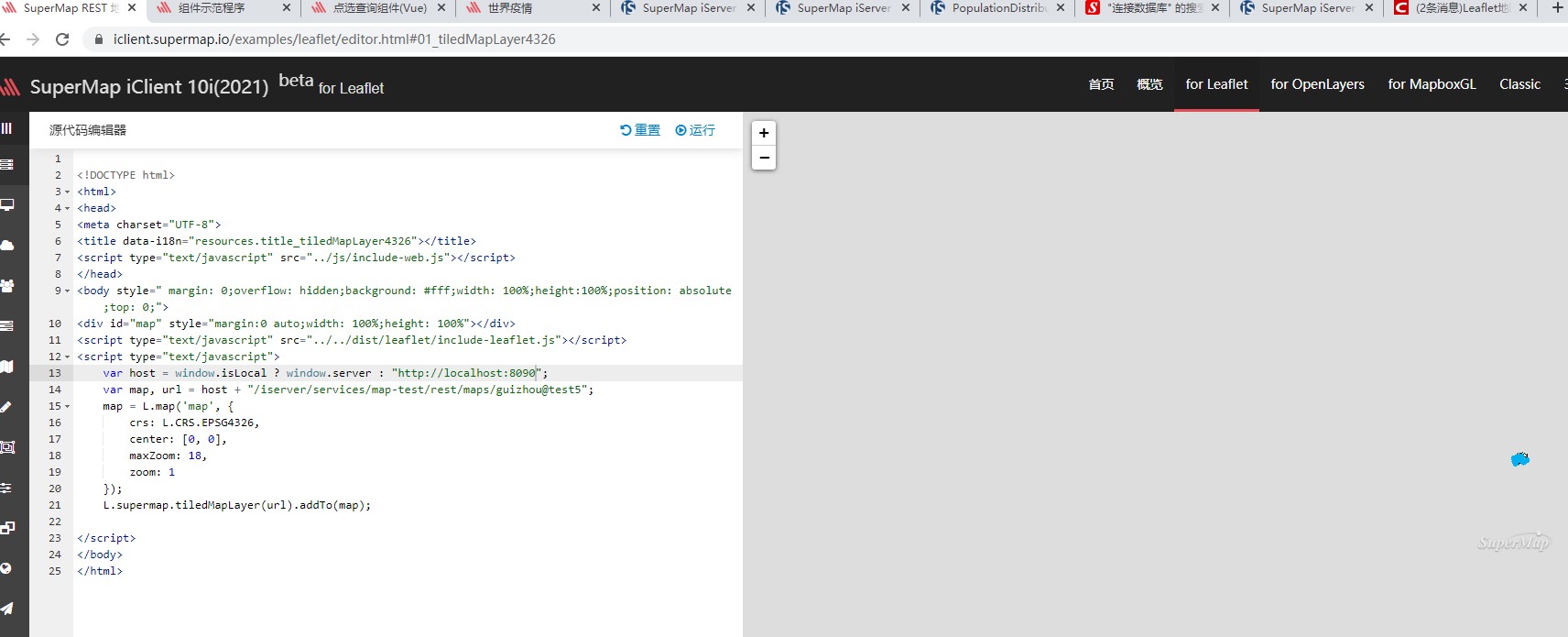Image resolution: width=1568 pixels, height=637 pixels.
Task: Open the desktop monitor icon in sidebar
Action: [x=7, y=205]
